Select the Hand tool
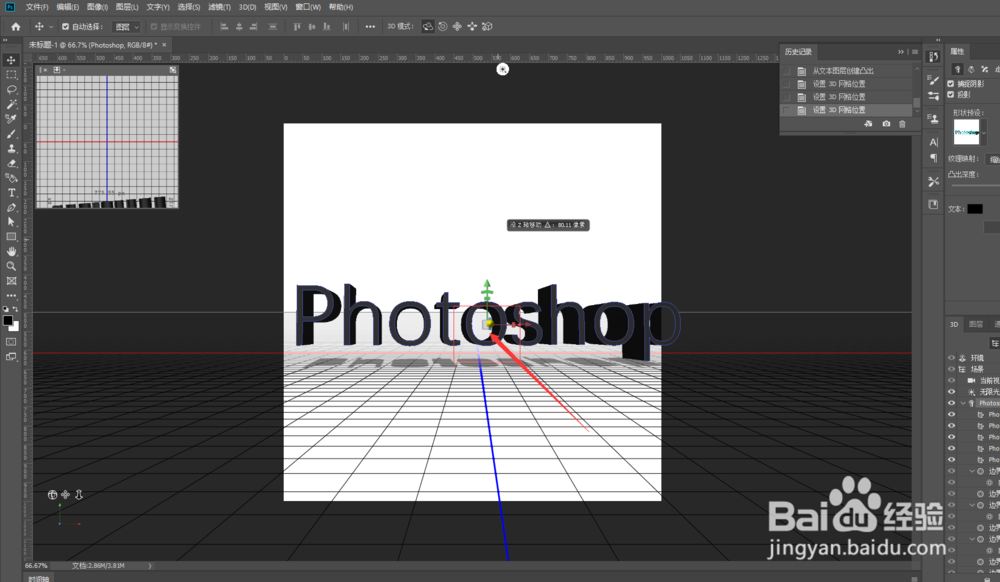Viewport: 1000px width, 582px height. (x=11, y=251)
